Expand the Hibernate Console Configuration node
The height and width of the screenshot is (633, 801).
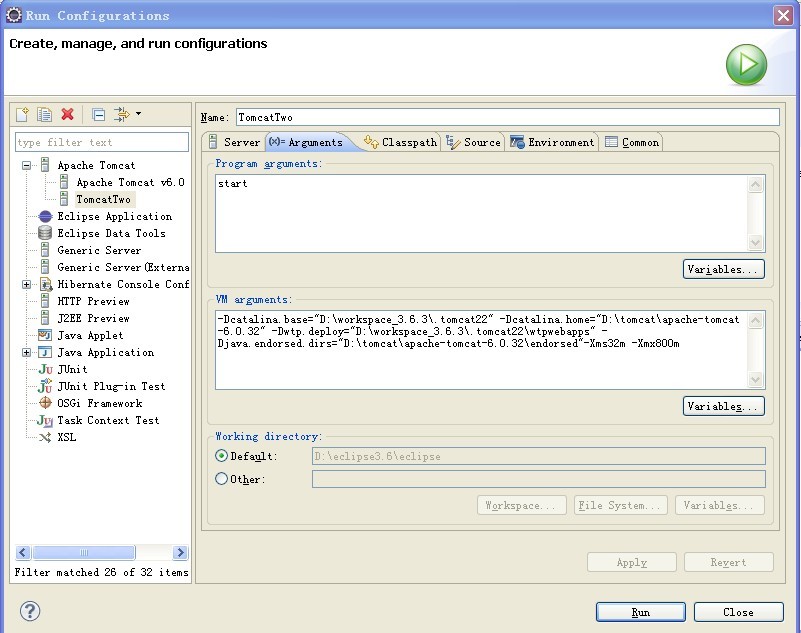(26, 285)
